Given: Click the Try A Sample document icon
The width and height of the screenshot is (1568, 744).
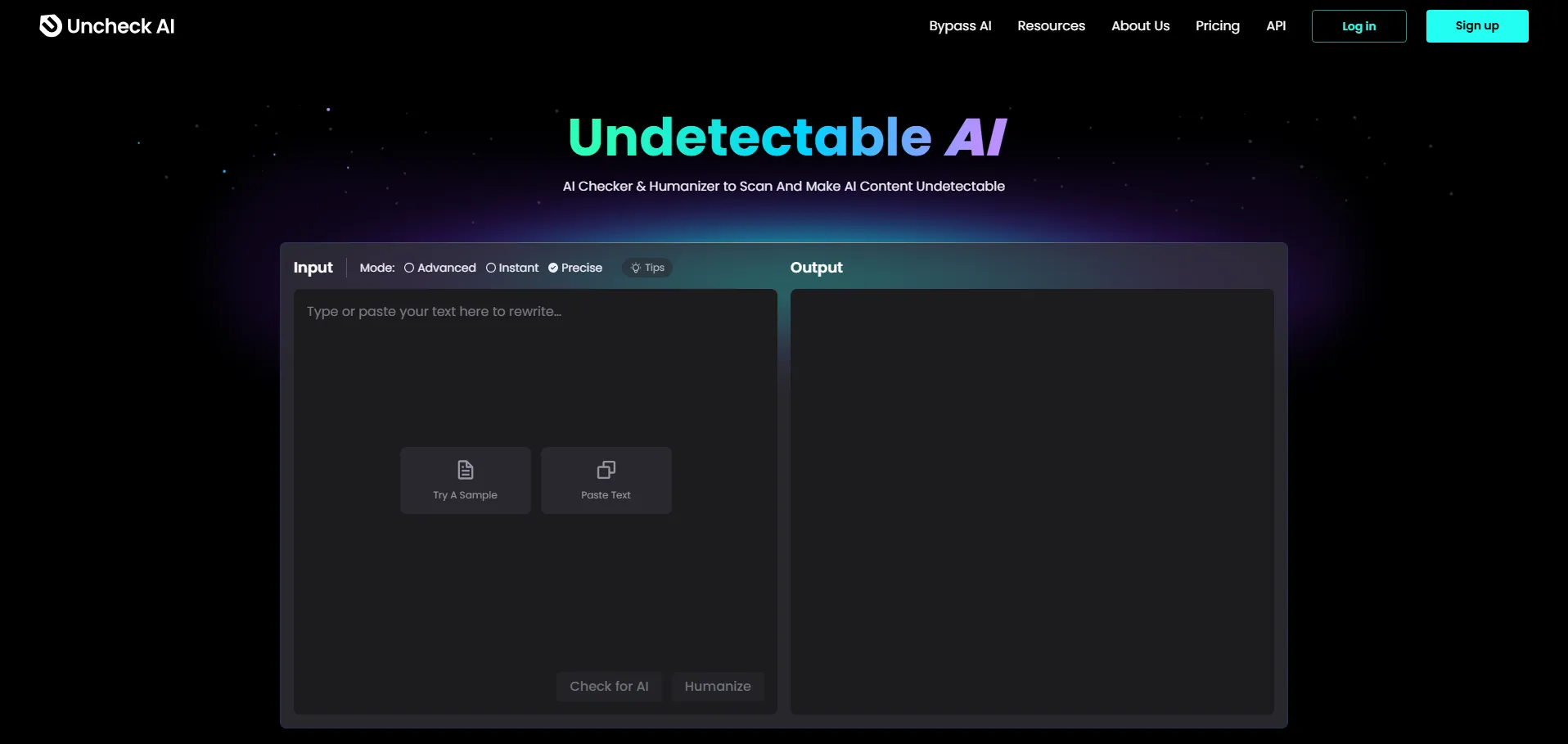Looking at the screenshot, I should [x=465, y=470].
